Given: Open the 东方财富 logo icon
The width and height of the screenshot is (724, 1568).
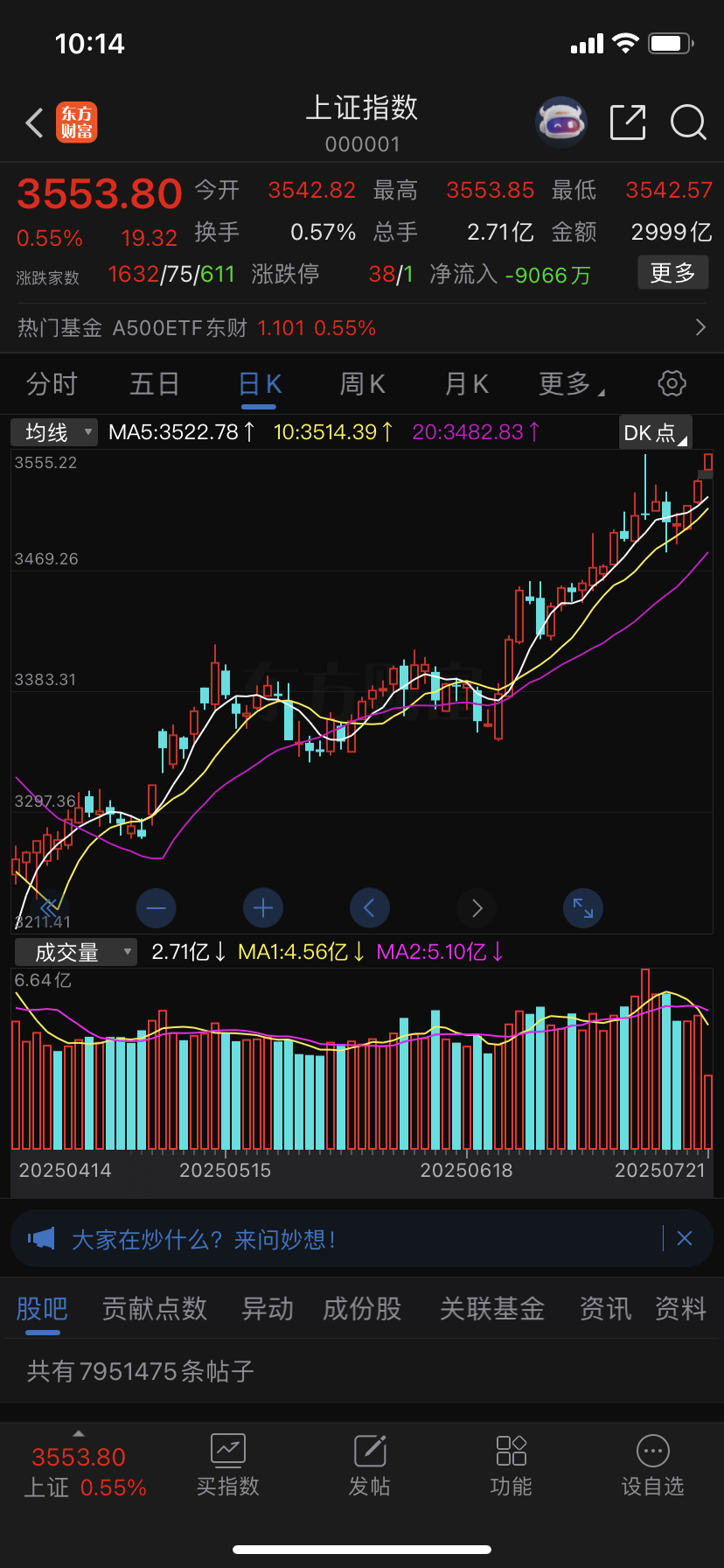Looking at the screenshot, I should pos(77,122).
